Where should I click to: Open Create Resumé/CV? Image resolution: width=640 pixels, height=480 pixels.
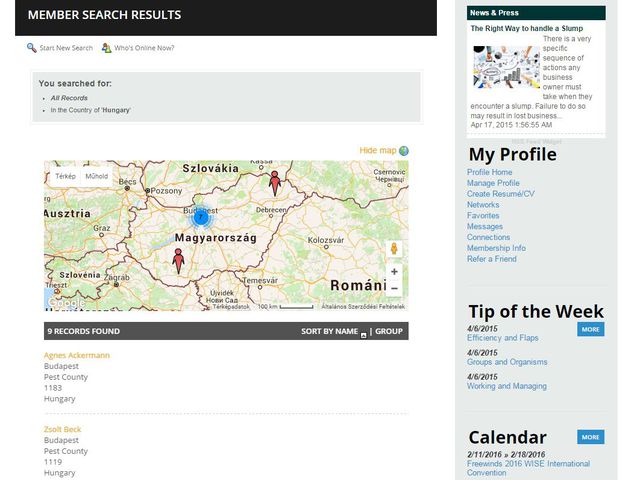click(x=500, y=193)
